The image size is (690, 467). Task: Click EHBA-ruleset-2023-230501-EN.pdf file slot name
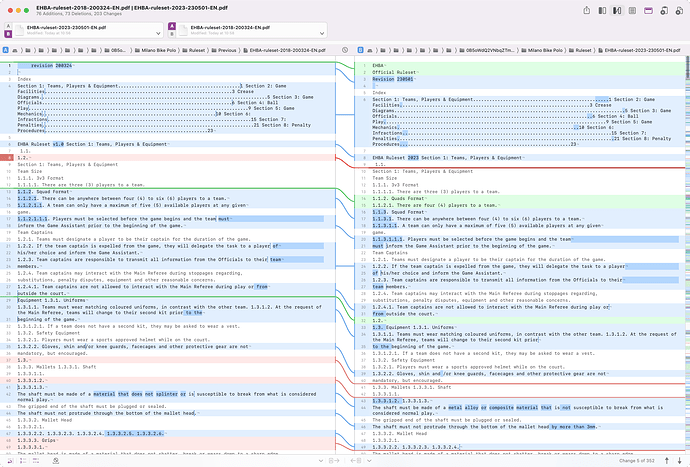click(66, 27)
